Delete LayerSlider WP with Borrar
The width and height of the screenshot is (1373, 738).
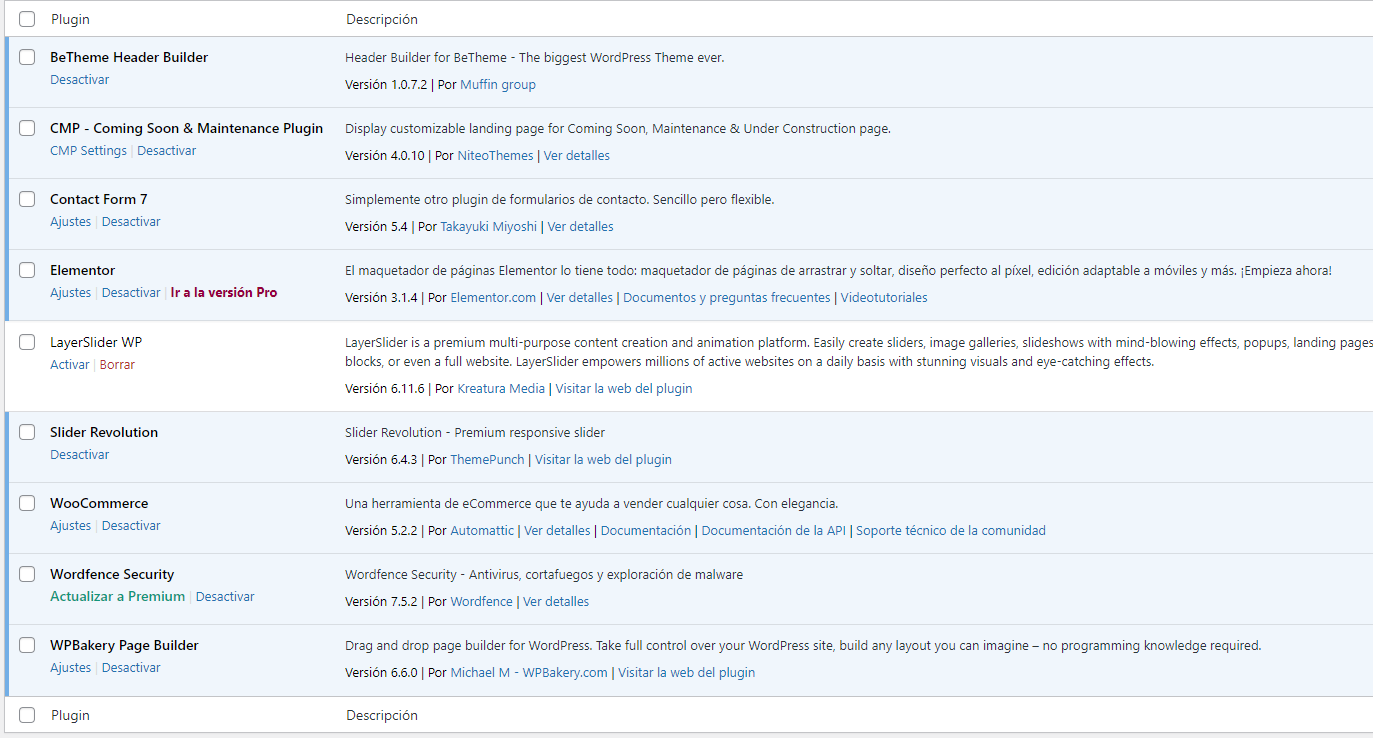pos(117,365)
